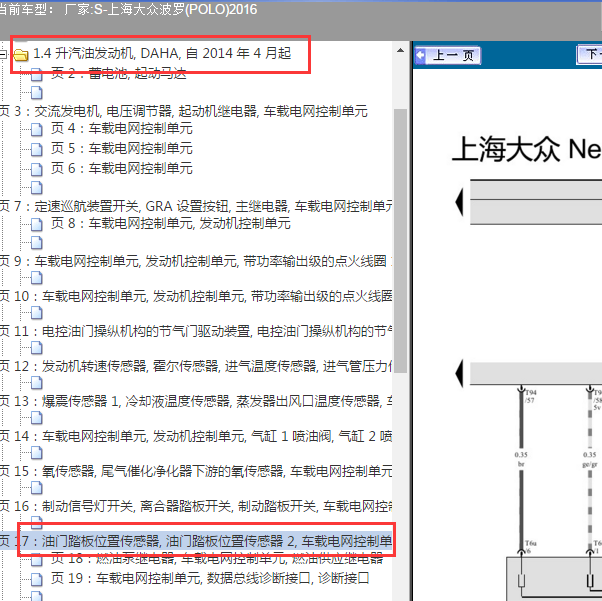The height and width of the screenshot is (601, 602).
Task: Open the 1.4 升汽油发动机 DAHA folder icon
Action: (21, 55)
